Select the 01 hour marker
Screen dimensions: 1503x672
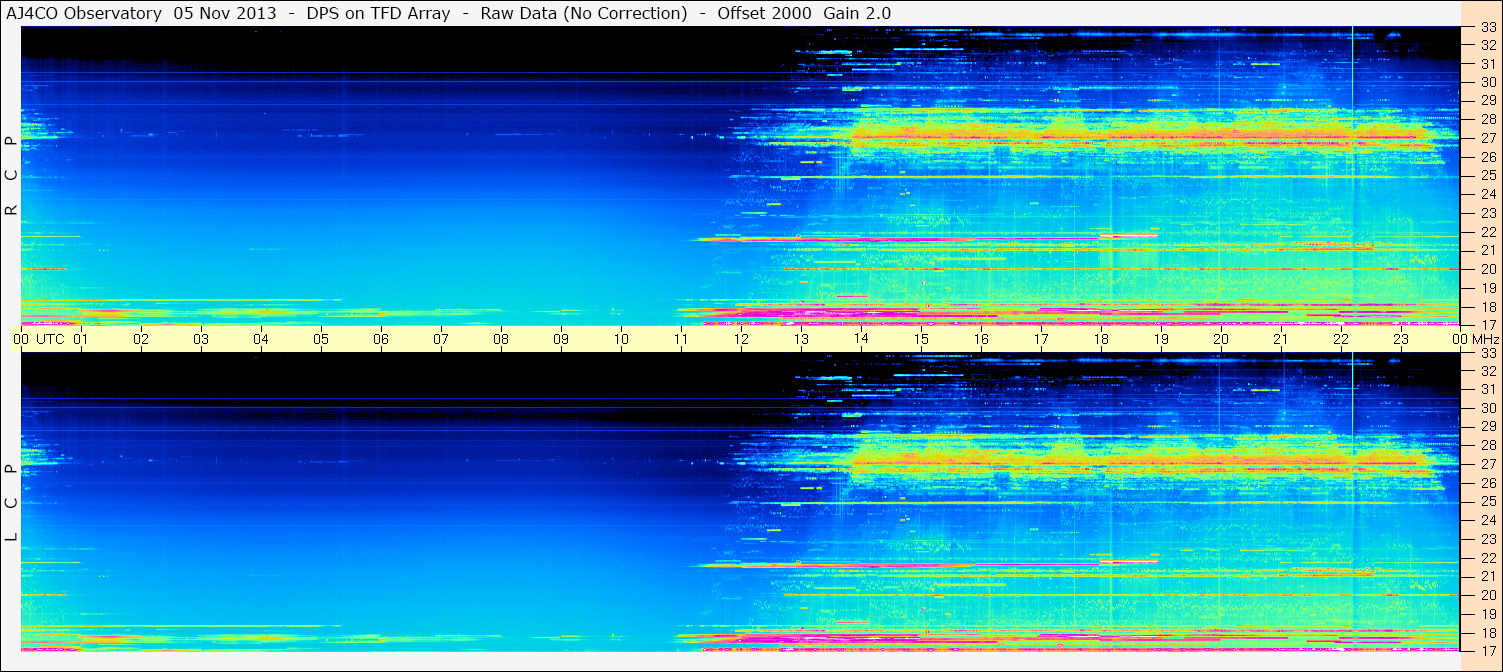point(81,339)
